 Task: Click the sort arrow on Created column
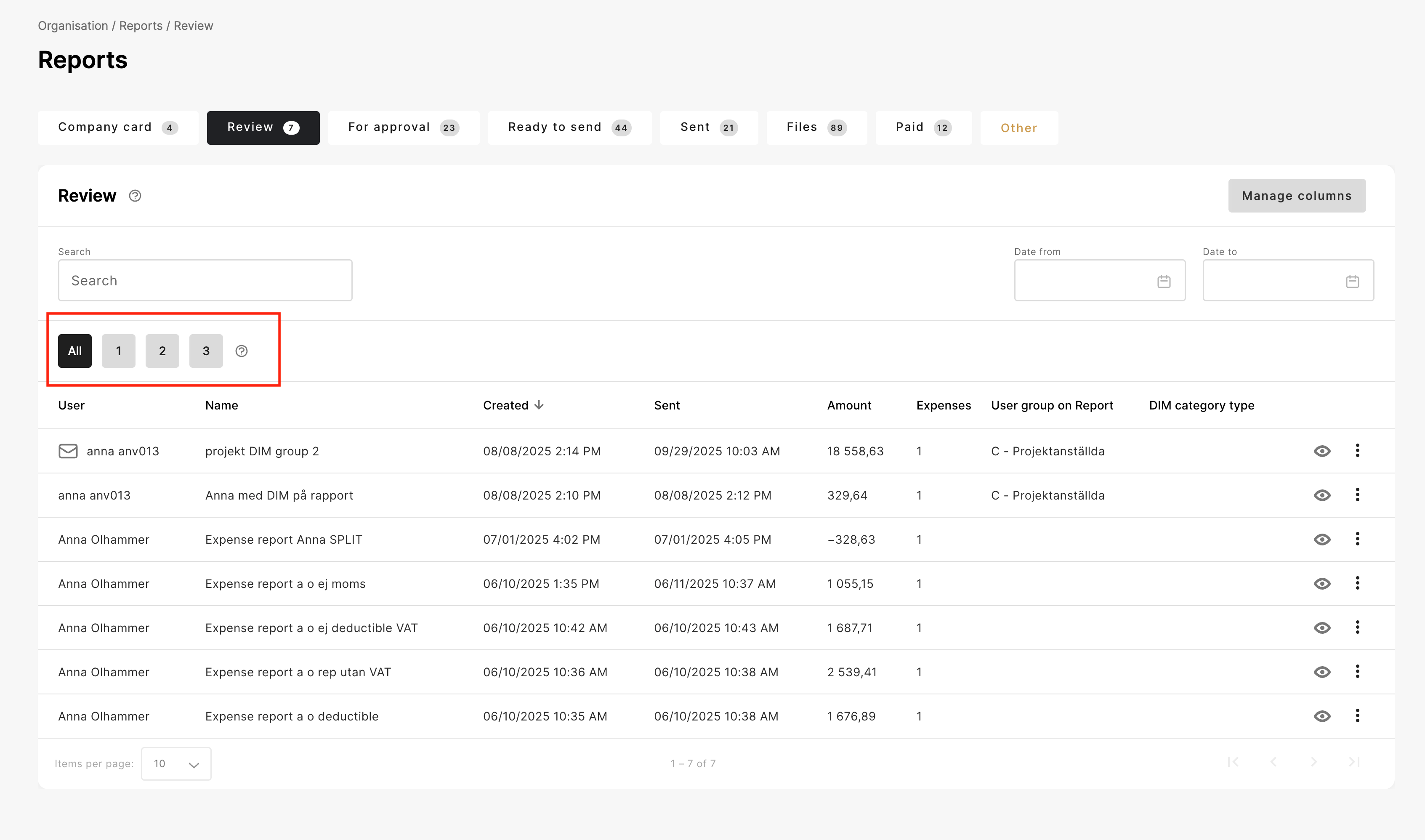pos(539,405)
